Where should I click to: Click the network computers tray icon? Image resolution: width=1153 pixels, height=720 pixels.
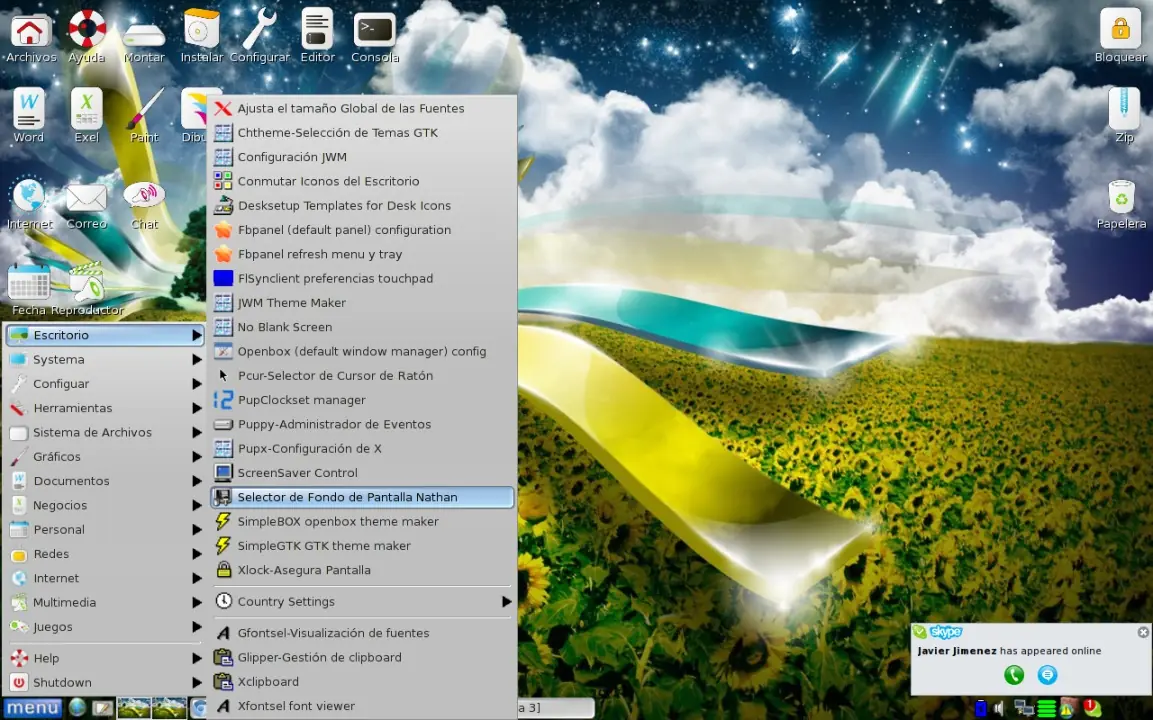(x=1024, y=708)
